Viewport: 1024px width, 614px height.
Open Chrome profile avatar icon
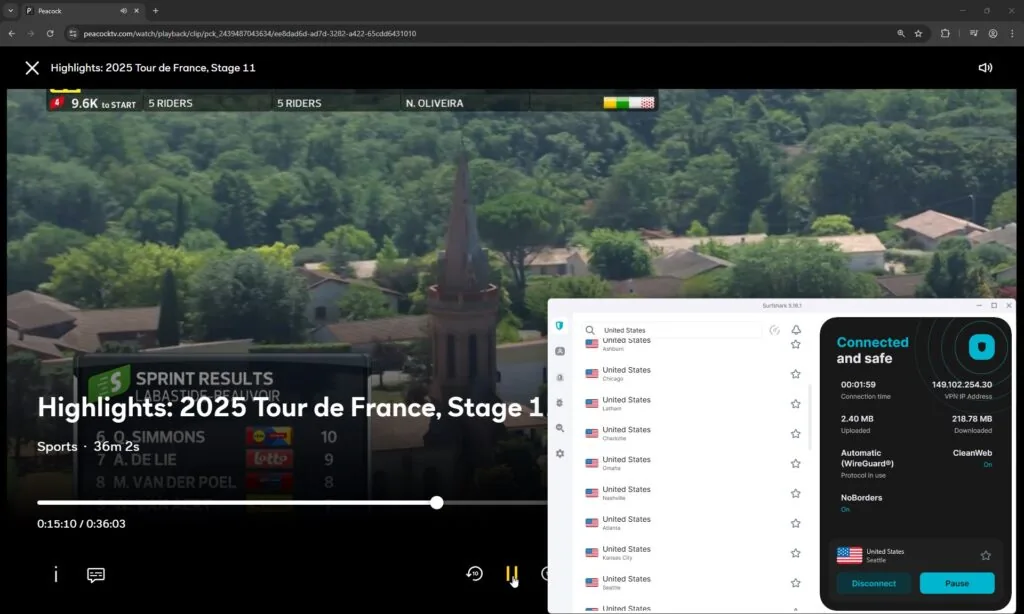(993, 33)
